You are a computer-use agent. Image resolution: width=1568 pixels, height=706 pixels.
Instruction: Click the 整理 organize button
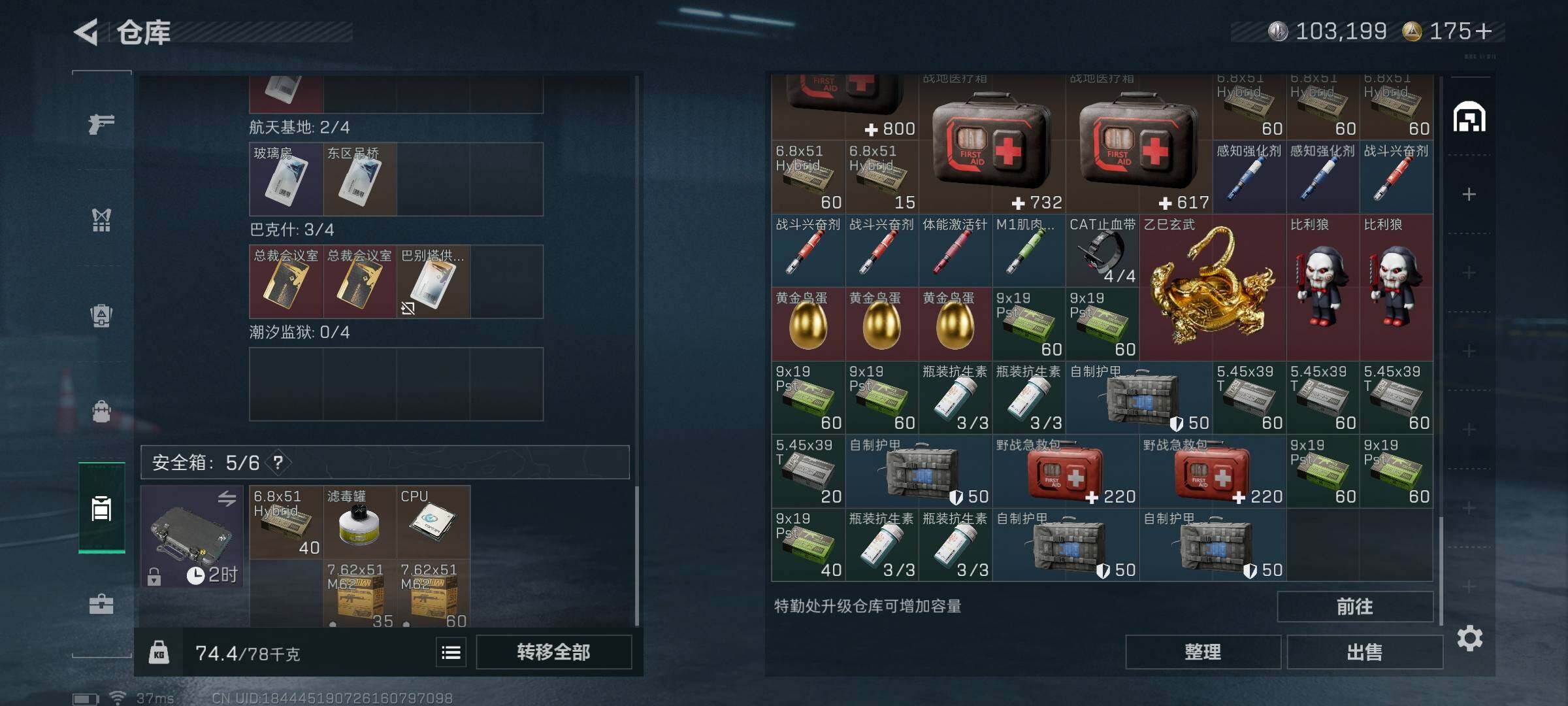pyautogui.click(x=1203, y=652)
